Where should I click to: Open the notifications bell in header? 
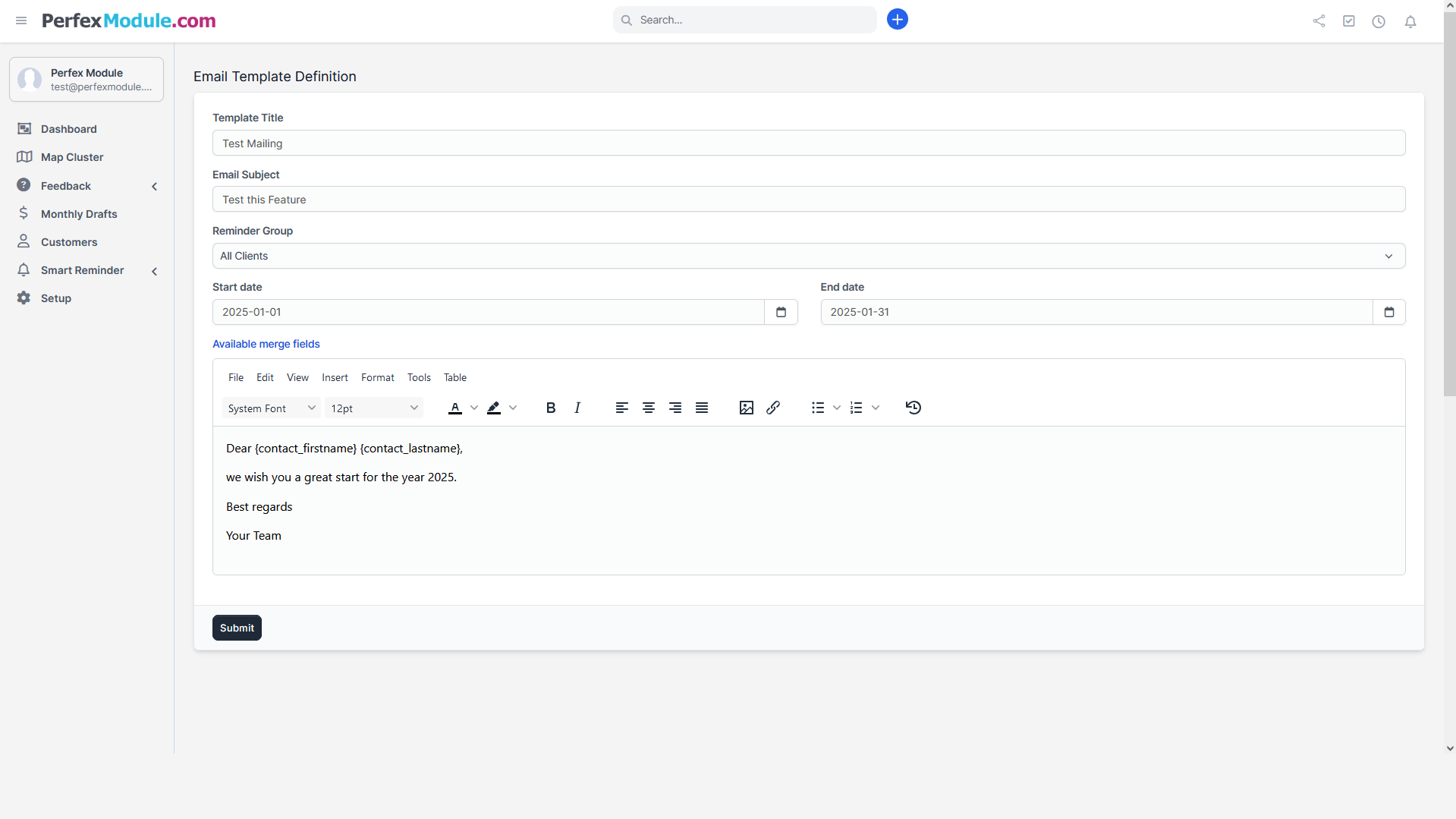point(1410,21)
